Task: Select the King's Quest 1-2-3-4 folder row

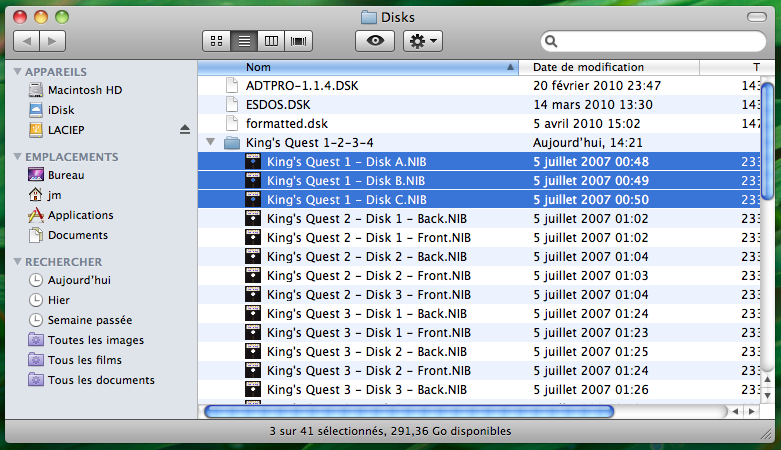Action: click(479, 143)
